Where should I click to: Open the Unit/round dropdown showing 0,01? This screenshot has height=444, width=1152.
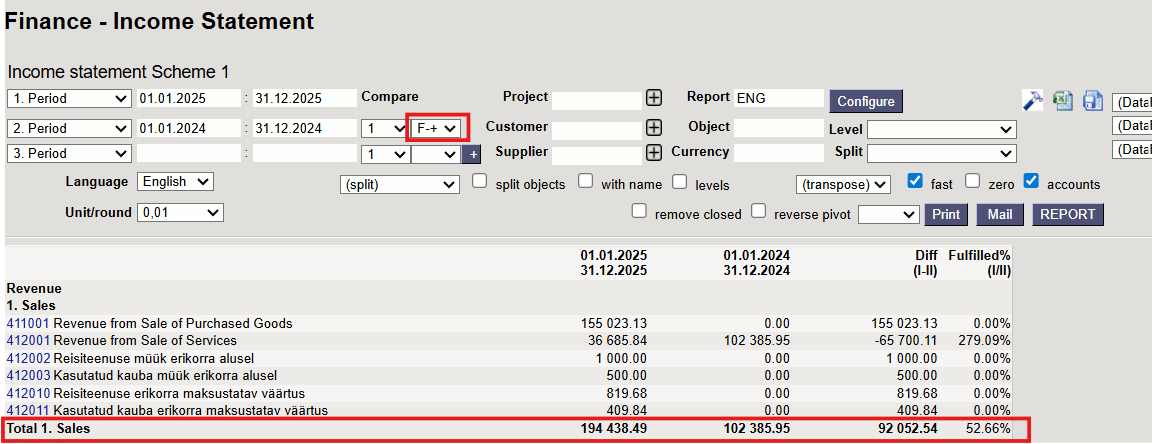point(181,213)
